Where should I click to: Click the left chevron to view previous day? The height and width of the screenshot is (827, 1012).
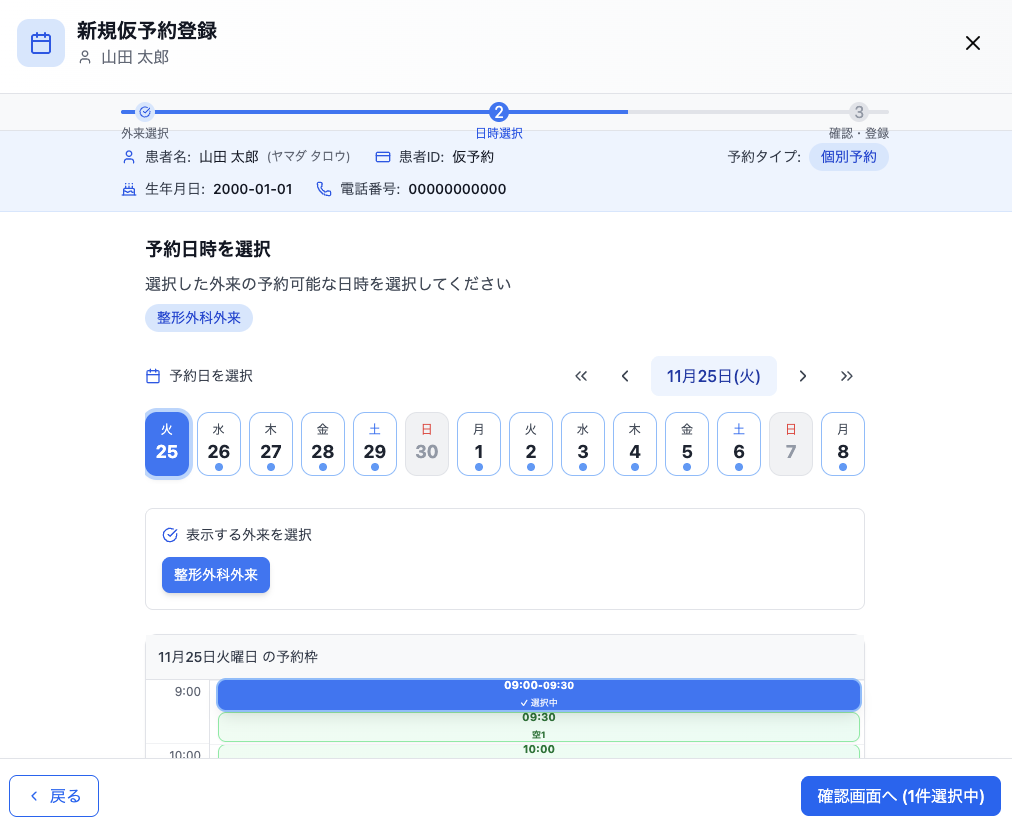pos(625,376)
